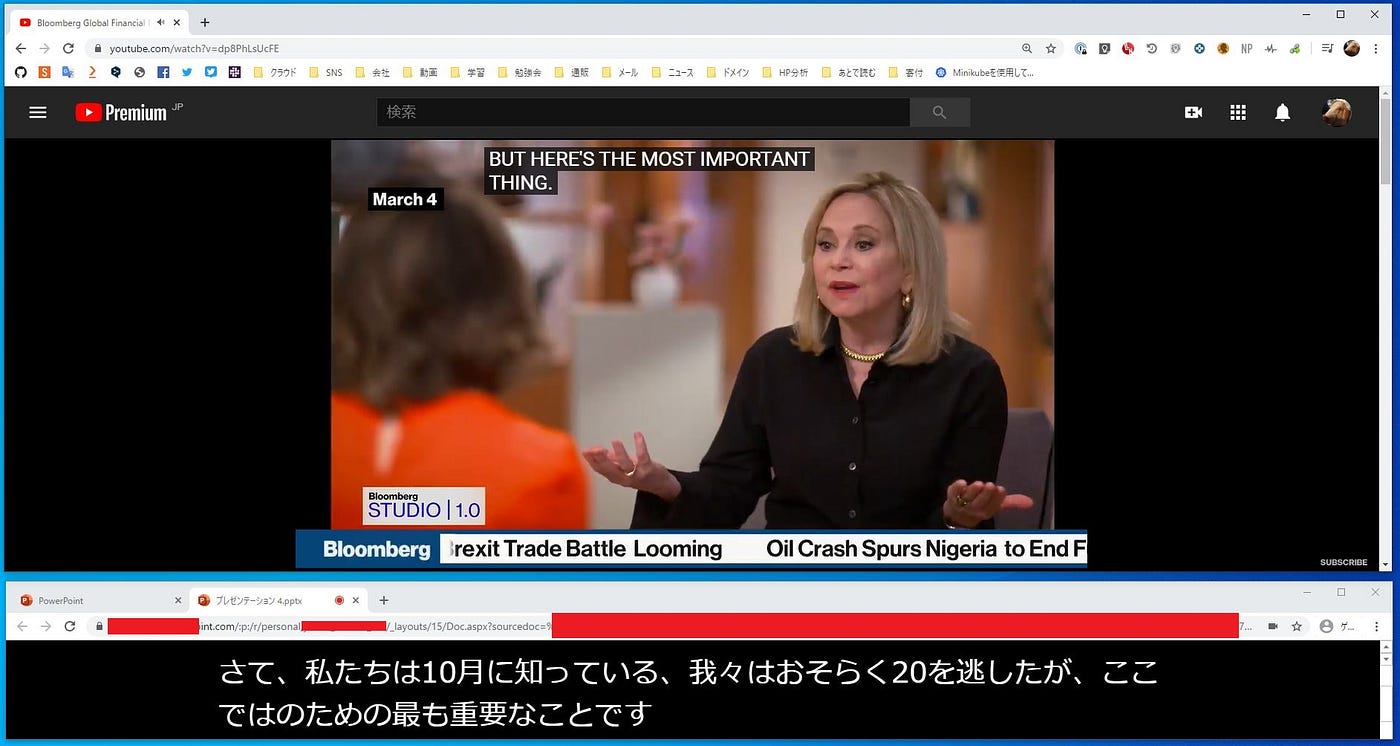The height and width of the screenshot is (746, 1400).
Task: Click the Twitter bird bookmark icon
Action: (x=187, y=72)
